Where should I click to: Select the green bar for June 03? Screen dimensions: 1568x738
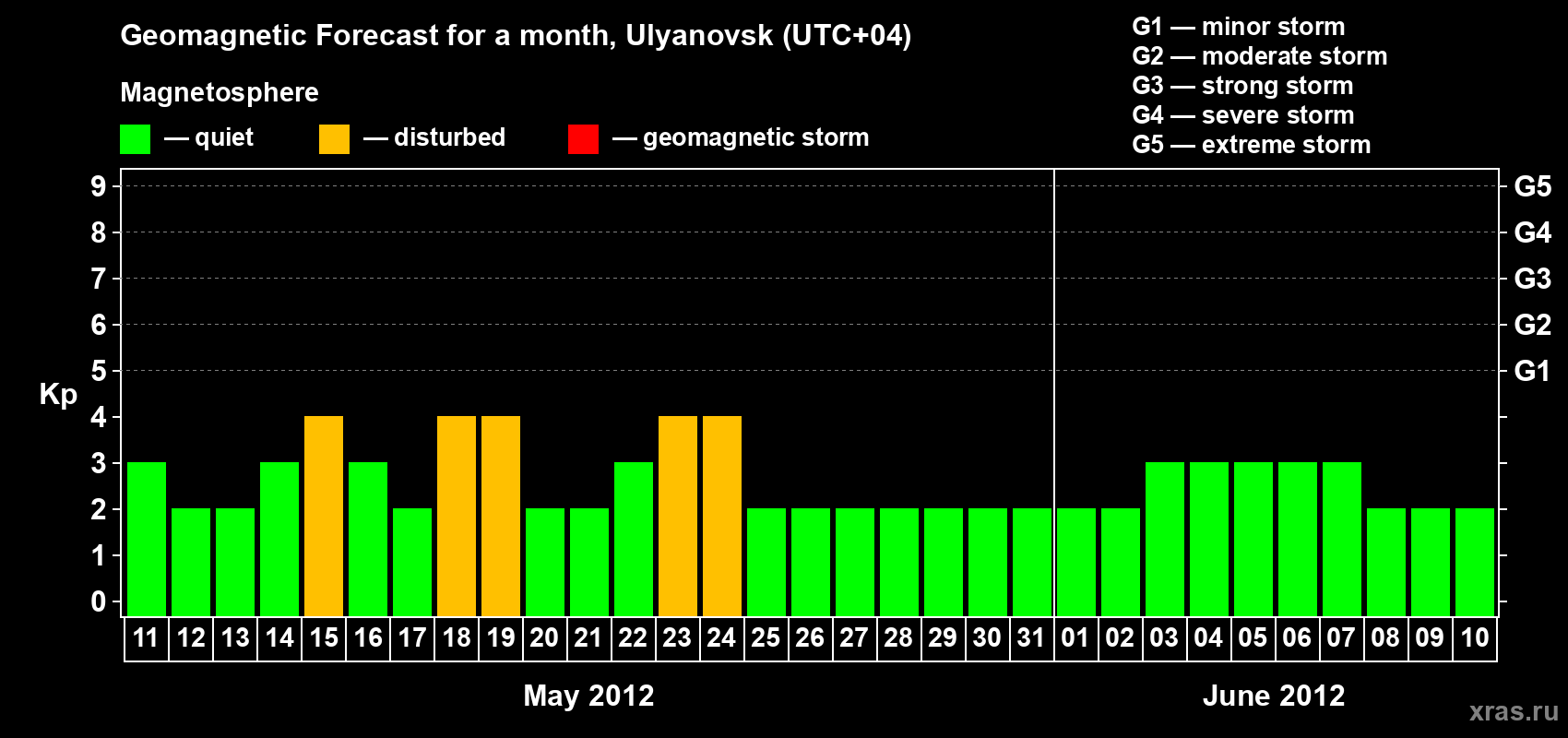pos(1165,539)
